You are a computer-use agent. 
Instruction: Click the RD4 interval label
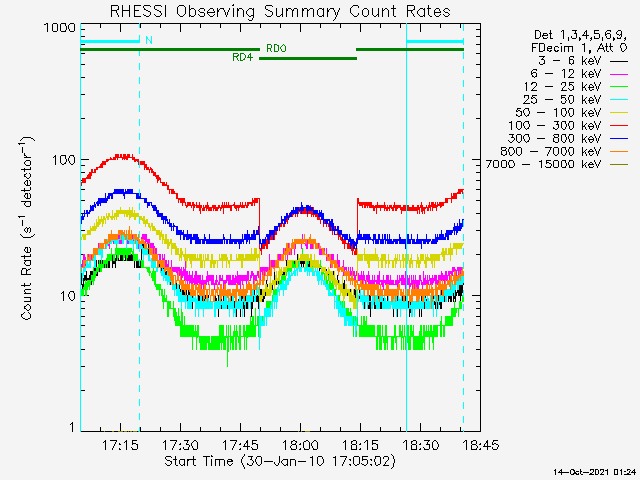coord(242,58)
